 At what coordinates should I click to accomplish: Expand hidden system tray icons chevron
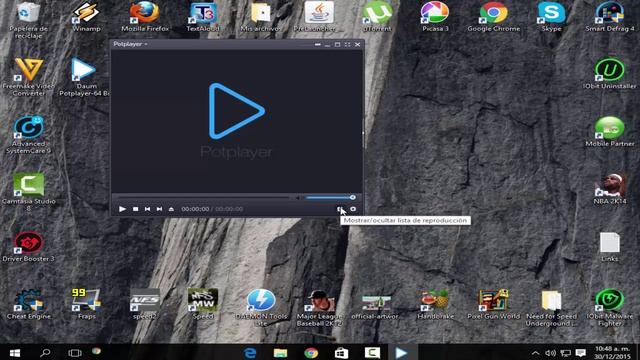[x=536, y=353]
